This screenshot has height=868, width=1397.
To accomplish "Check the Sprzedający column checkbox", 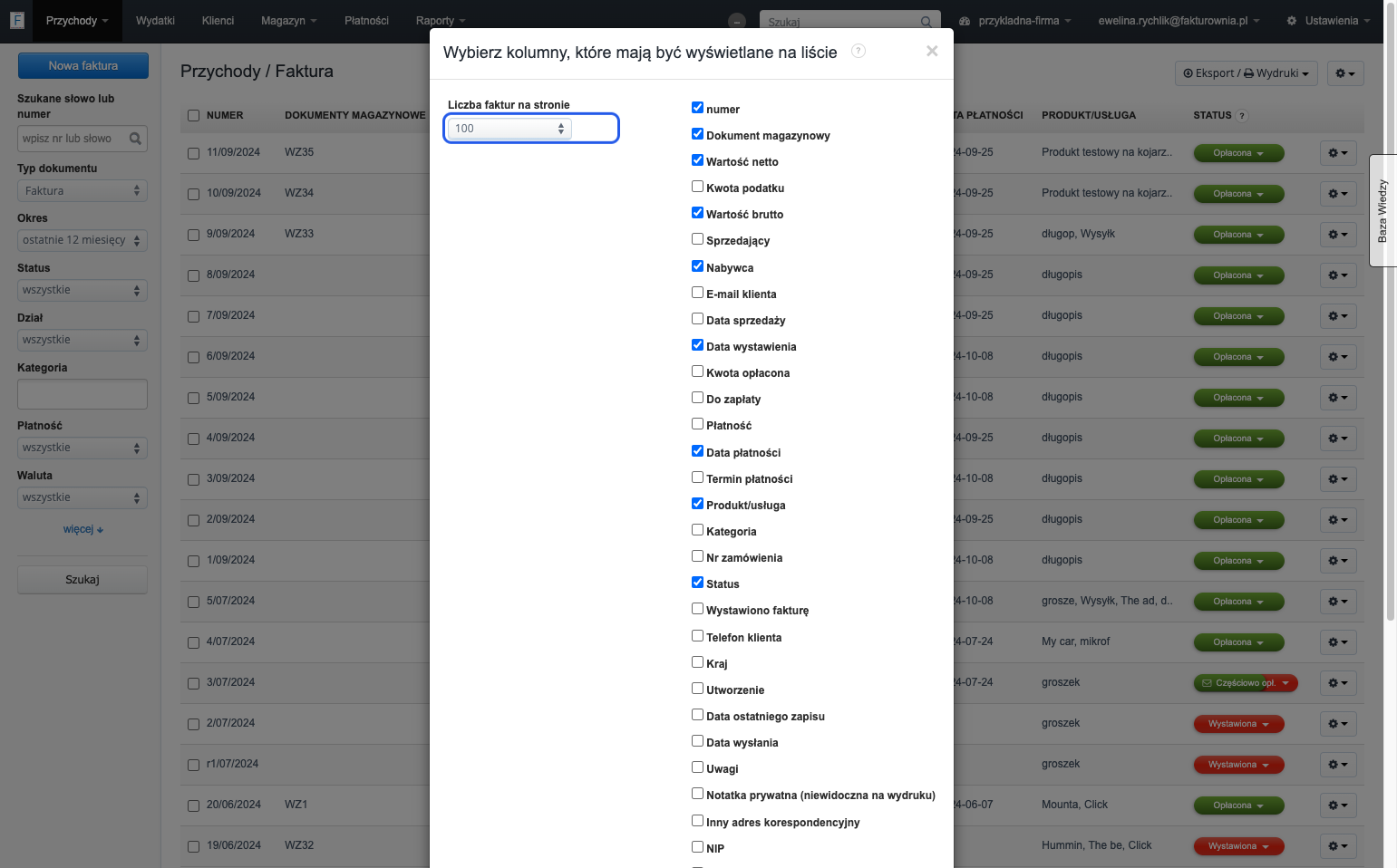I will coord(697,239).
